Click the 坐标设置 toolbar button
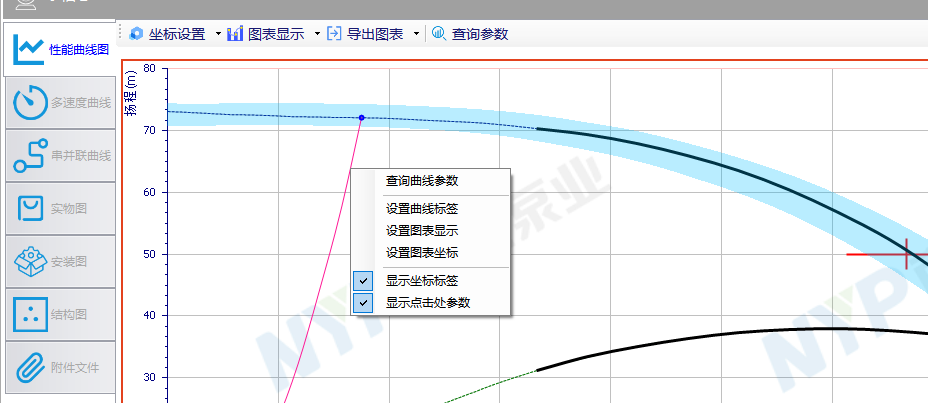This screenshot has height=403, width=928. click(x=167, y=34)
